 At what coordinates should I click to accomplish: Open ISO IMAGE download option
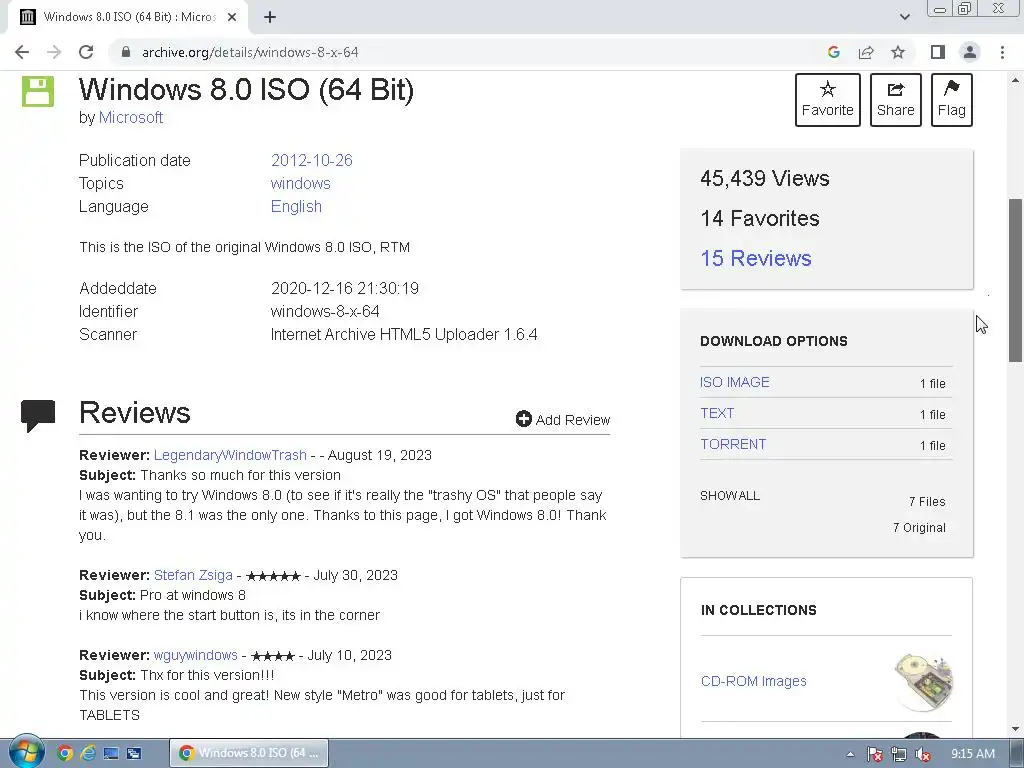pos(735,382)
